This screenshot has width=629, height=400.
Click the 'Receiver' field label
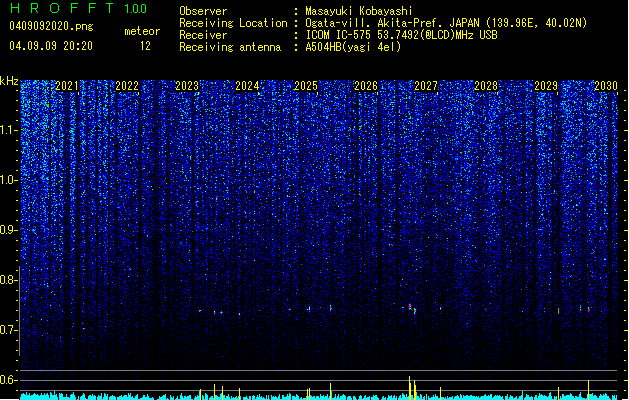click(x=203, y=35)
